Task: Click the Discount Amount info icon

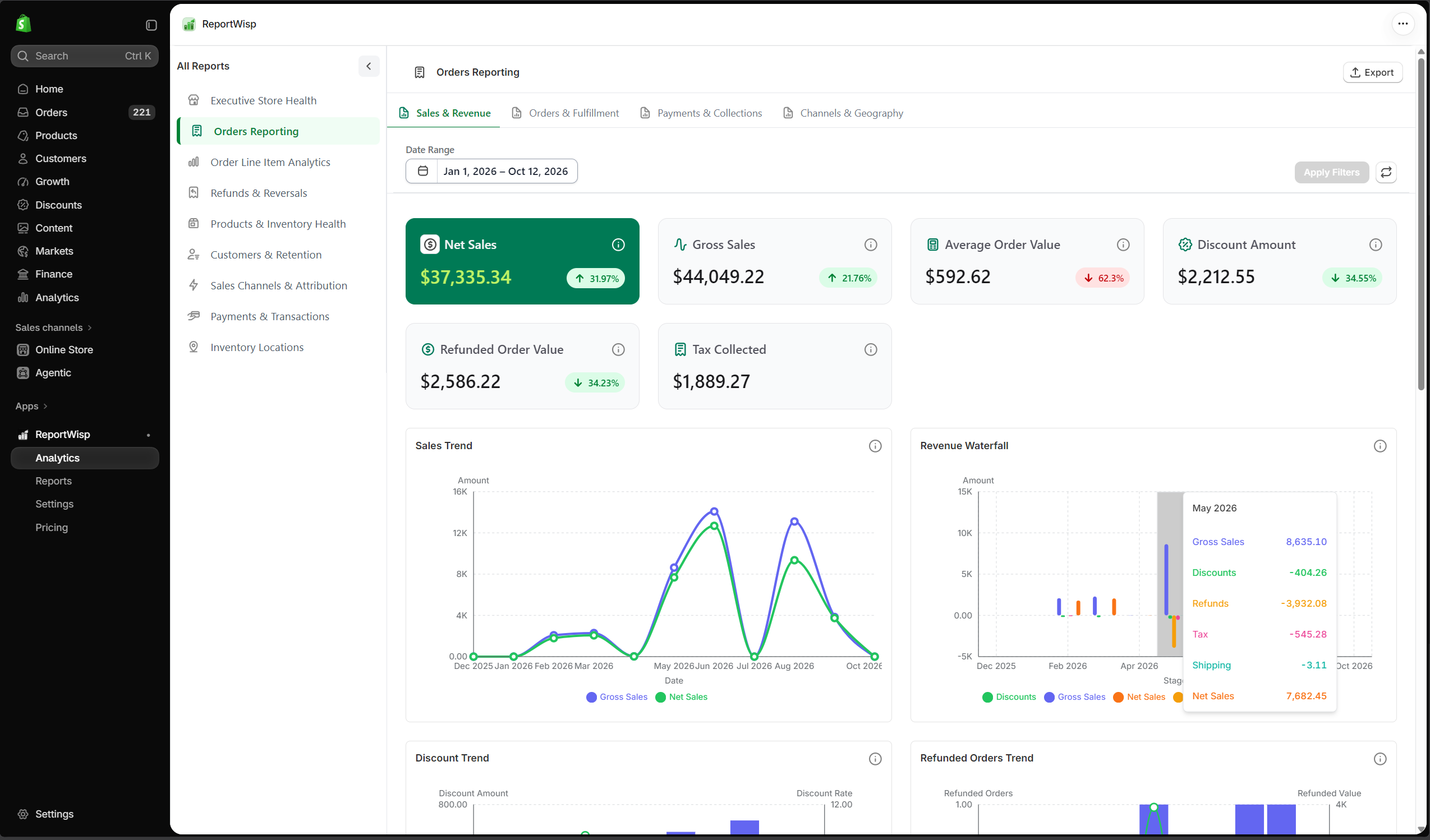Action: point(1376,244)
